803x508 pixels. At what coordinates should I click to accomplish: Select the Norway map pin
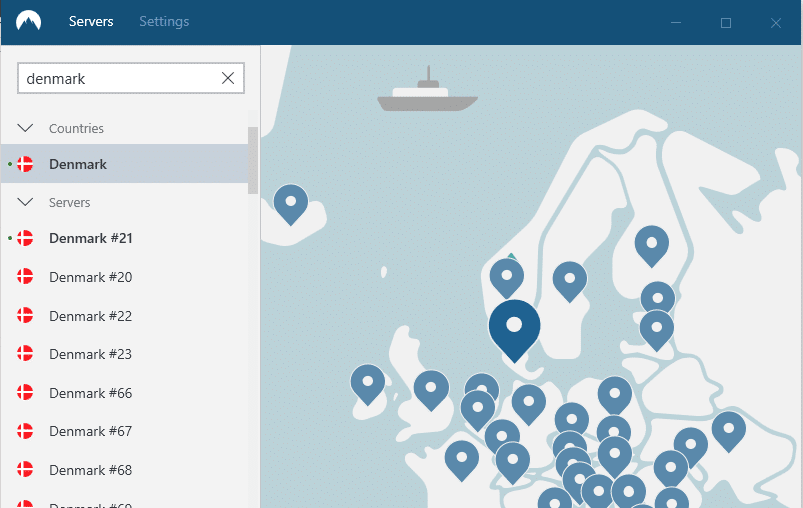click(x=506, y=278)
